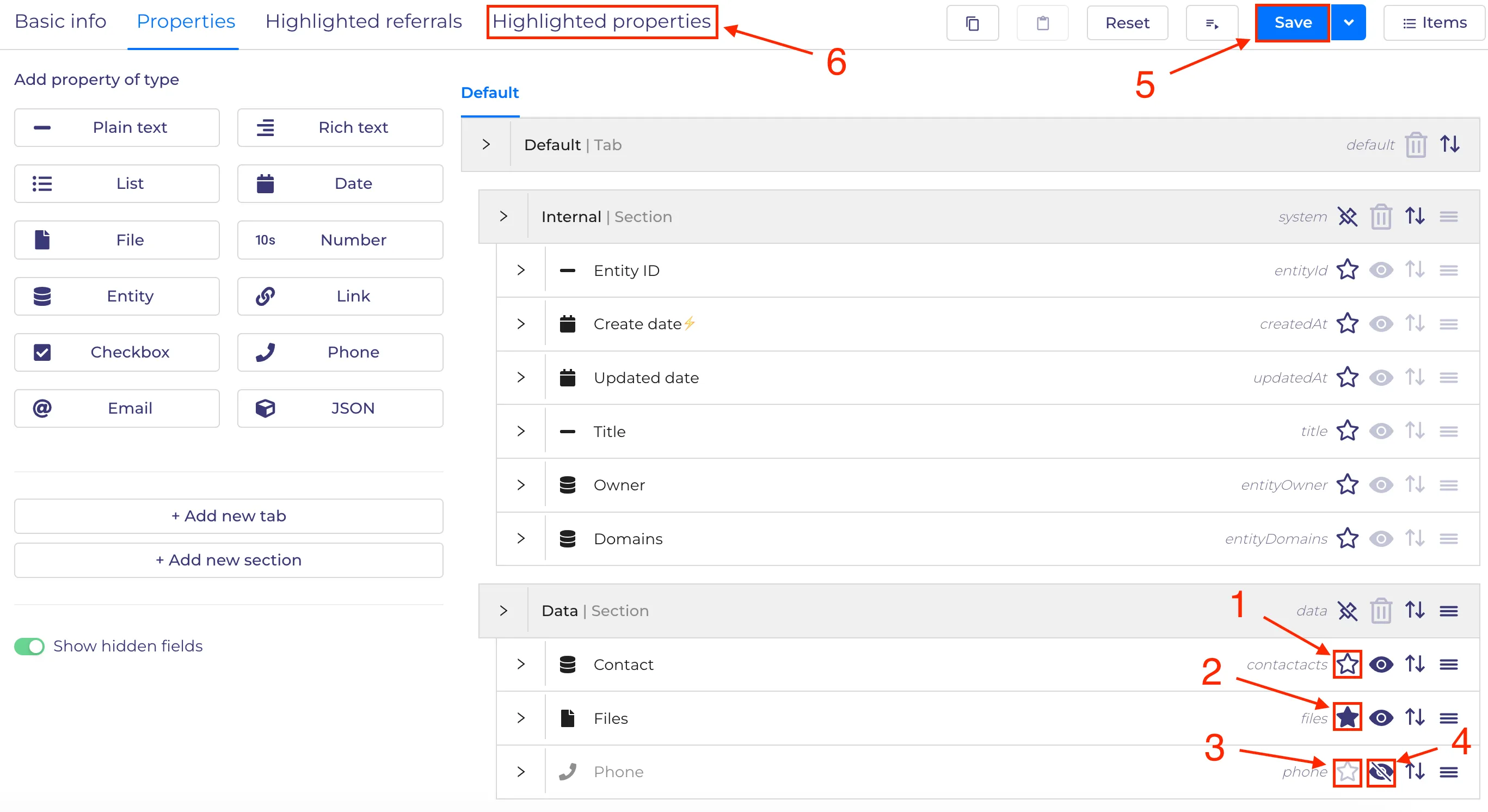
Task: Expand the Data section chevron
Action: tap(503, 611)
